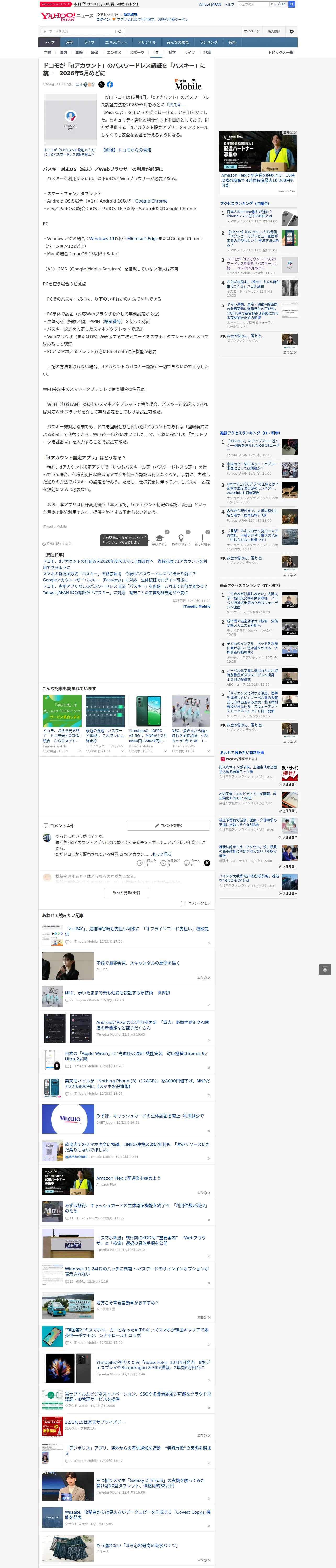The width and height of the screenshot is (336, 1568).
Task: Open 【画像】ドコモからの告知 link
Action: (x=126, y=150)
